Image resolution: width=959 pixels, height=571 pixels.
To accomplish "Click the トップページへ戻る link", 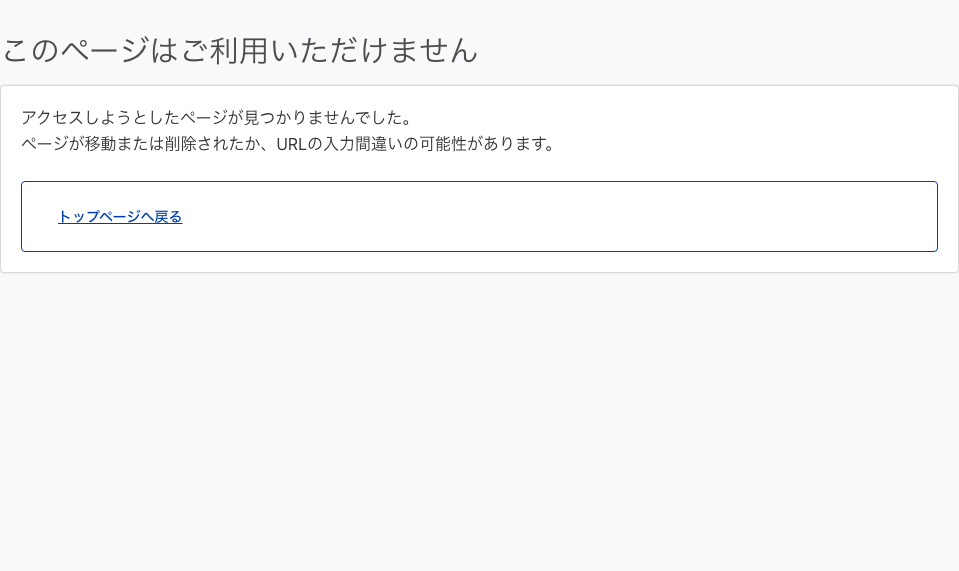I will [120, 217].
